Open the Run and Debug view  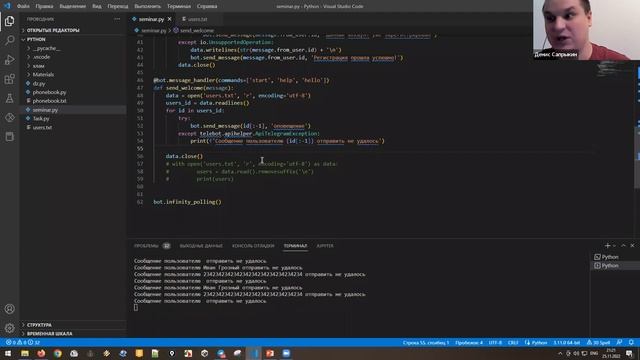[x=9, y=60]
